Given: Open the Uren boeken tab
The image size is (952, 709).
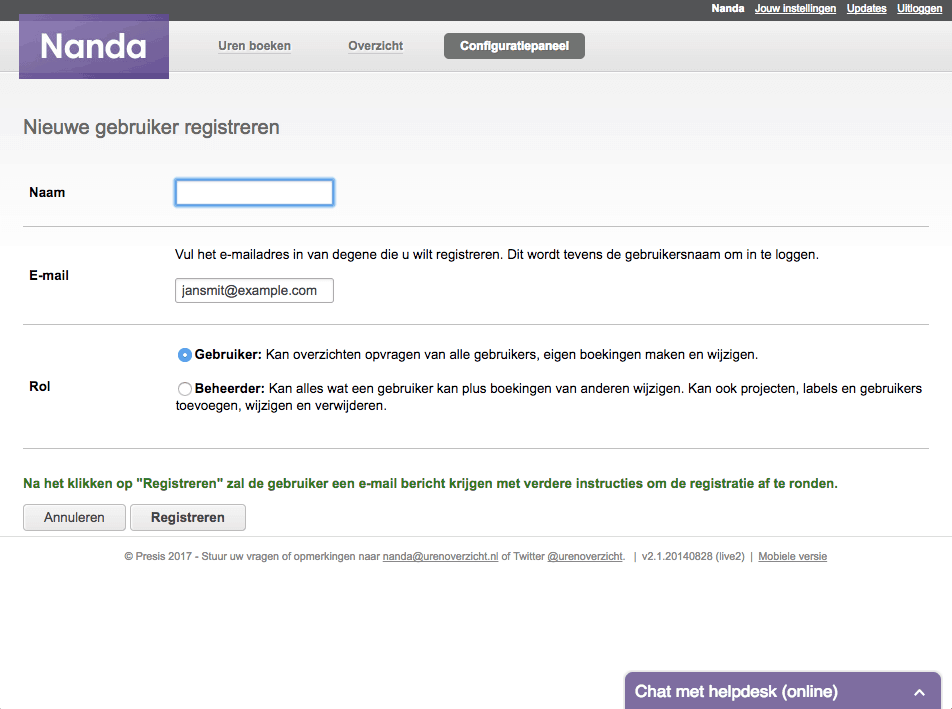Looking at the screenshot, I should [254, 46].
